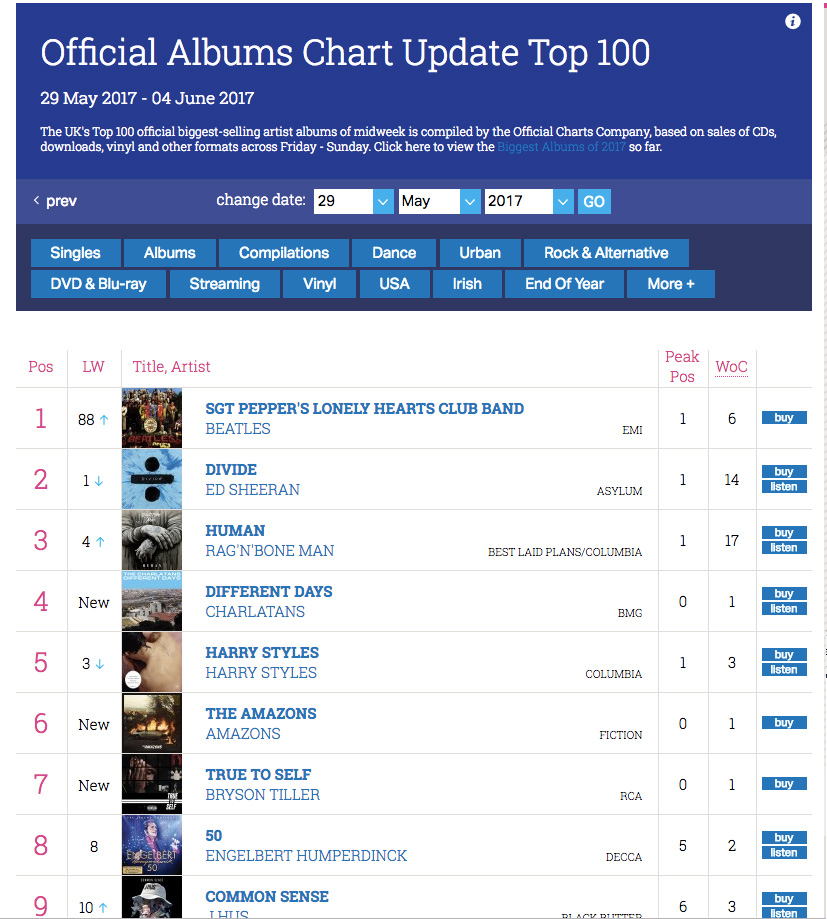Click buy for Different Days
827x919 pixels.
(784, 593)
